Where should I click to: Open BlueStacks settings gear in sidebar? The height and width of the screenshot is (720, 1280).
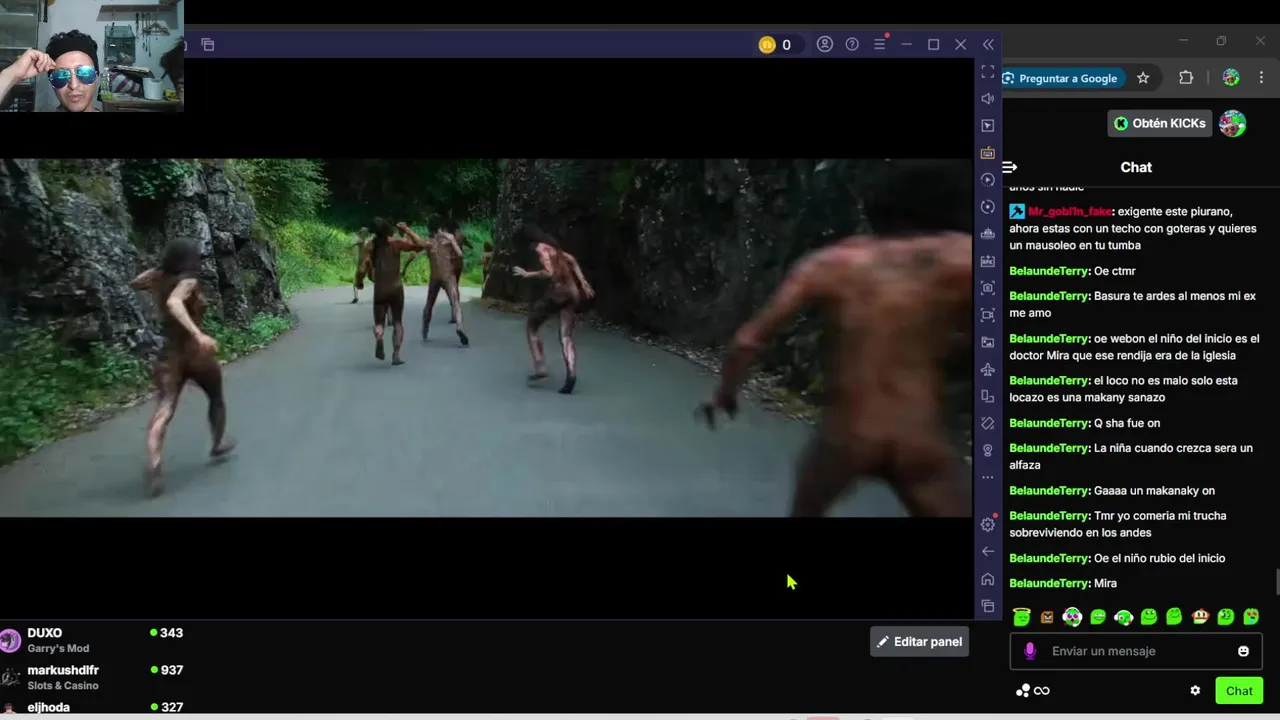click(988, 524)
